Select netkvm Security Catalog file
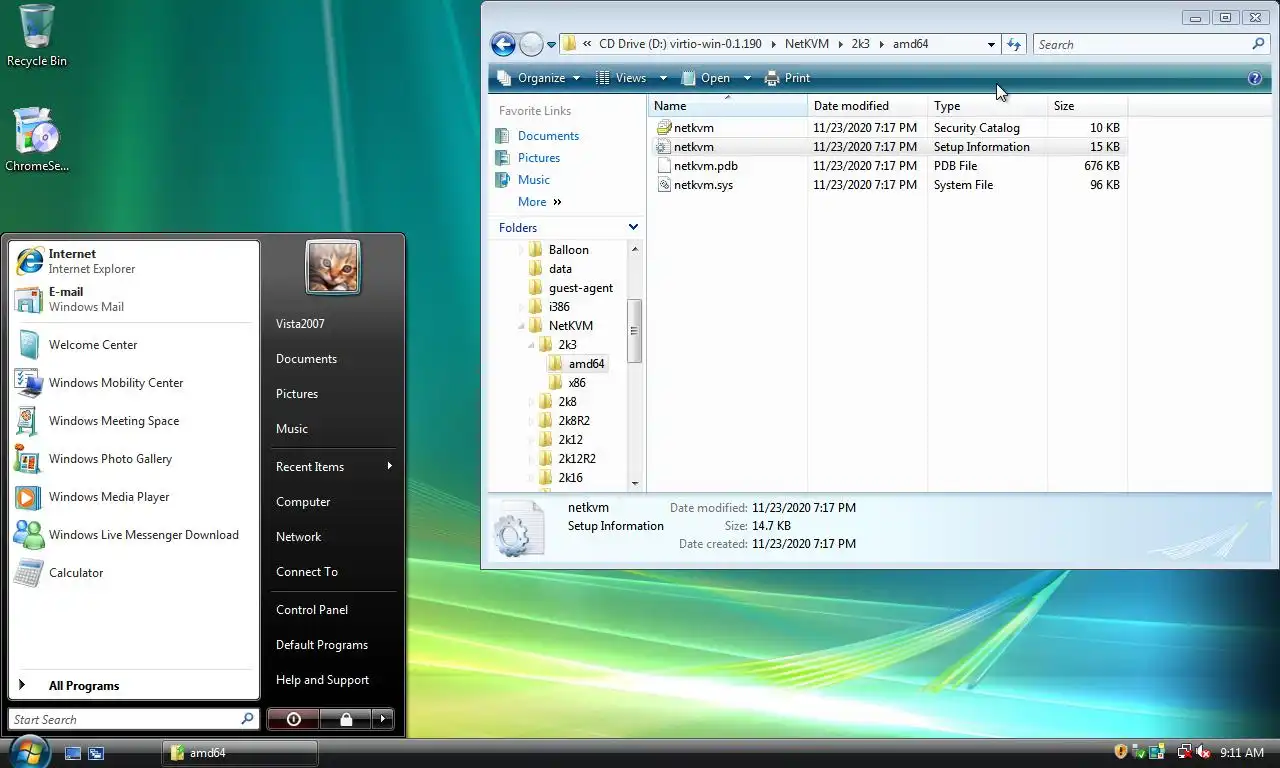The image size is (1280, 768). (693, 128)
